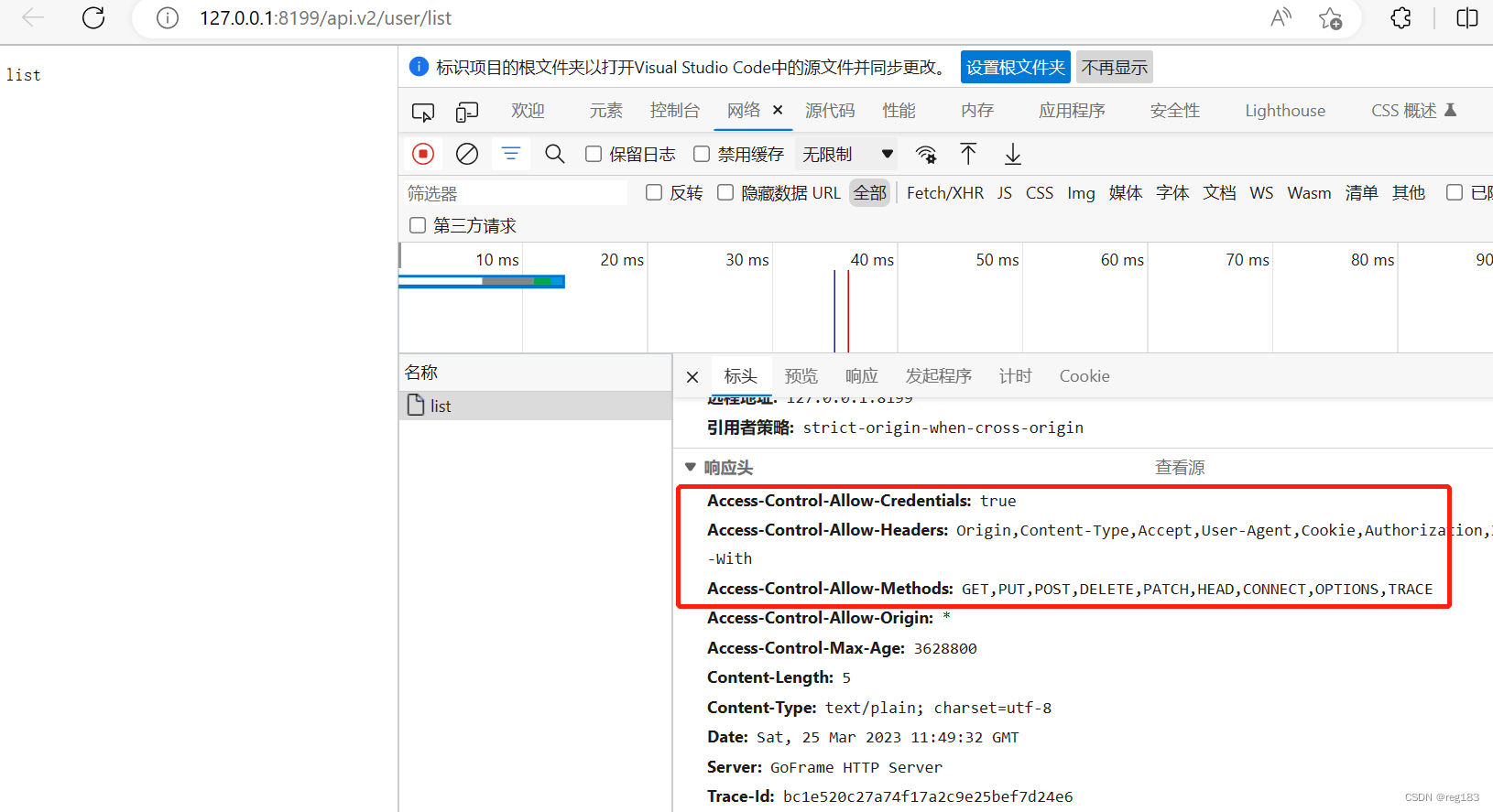The height and width of the screenshot is (812, 1493).
Task: Click 设置根文件夹 button
Action: pos(1016,67)
